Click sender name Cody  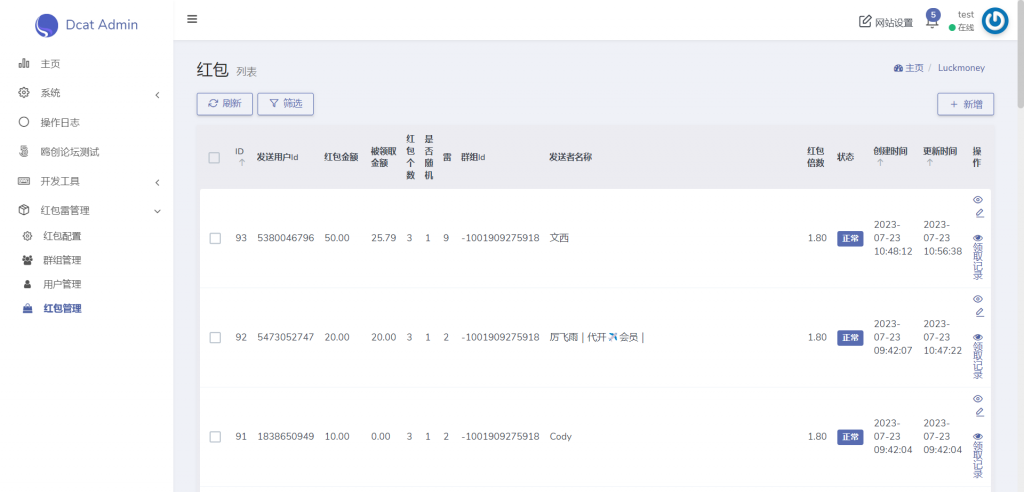tap(560, 436)
